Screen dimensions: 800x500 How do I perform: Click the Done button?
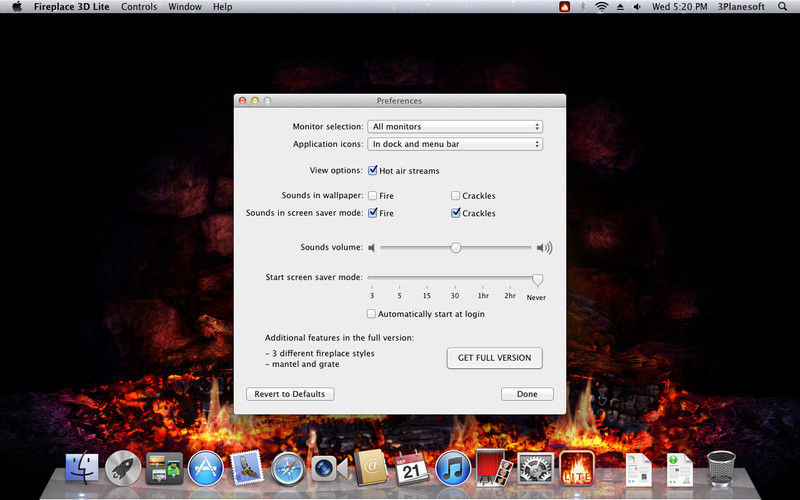(527, 394)
